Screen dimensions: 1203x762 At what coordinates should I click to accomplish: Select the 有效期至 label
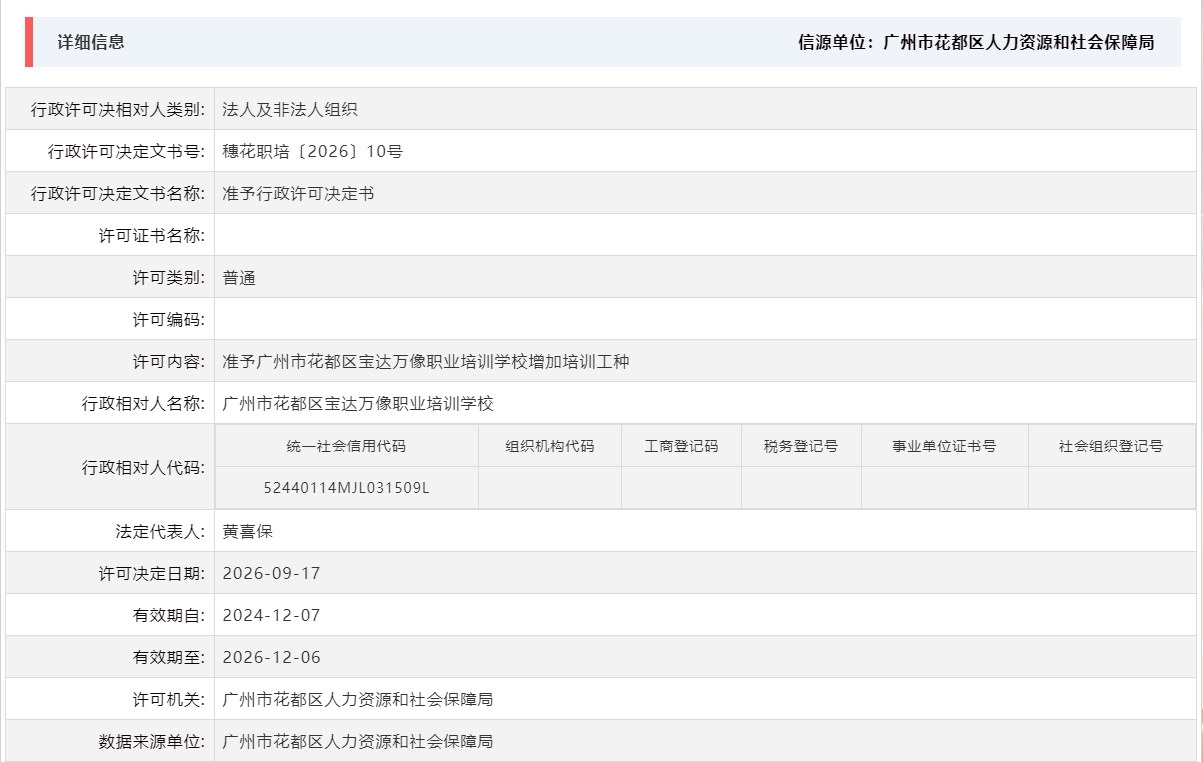coord(168,658)
